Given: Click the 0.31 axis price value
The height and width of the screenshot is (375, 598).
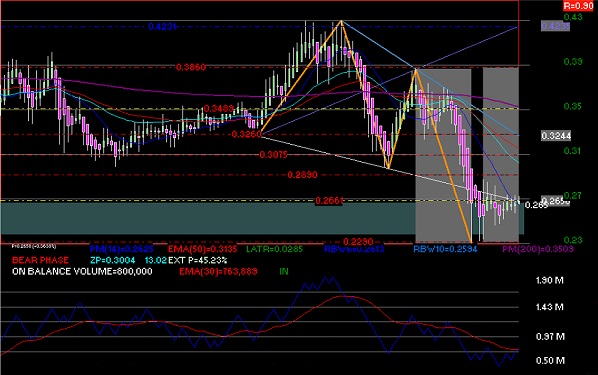Looking at the screenshot, I should (573, 151).
